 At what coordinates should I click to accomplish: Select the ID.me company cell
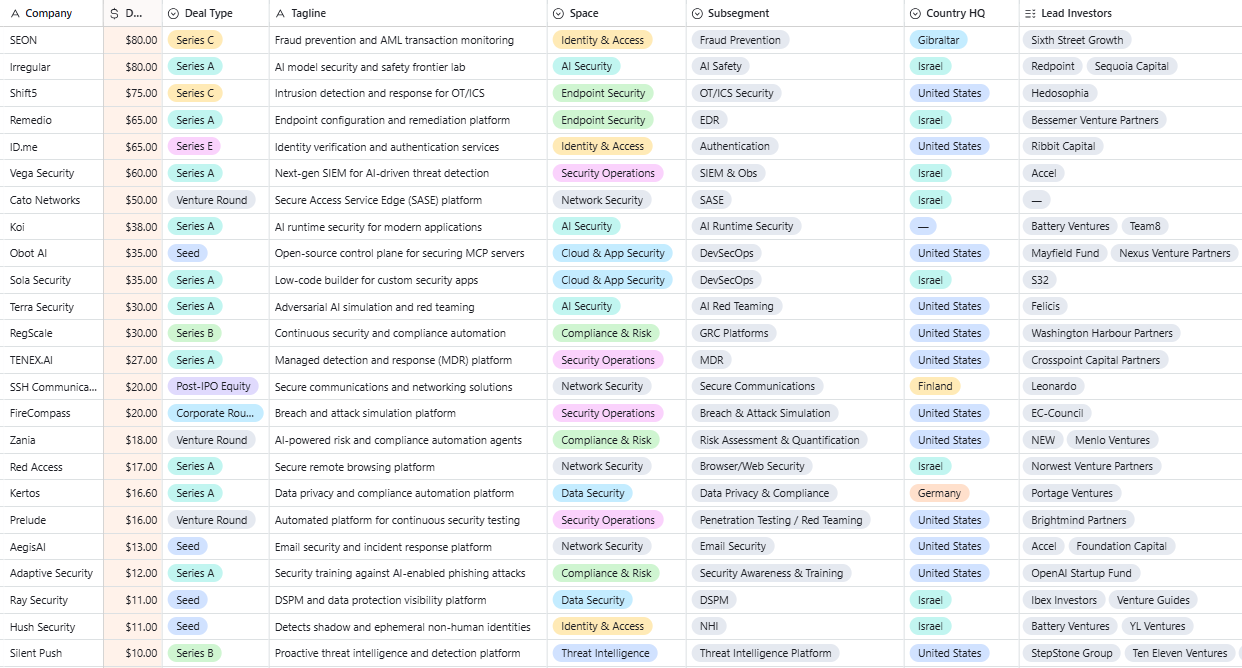(x=52, y=147)
